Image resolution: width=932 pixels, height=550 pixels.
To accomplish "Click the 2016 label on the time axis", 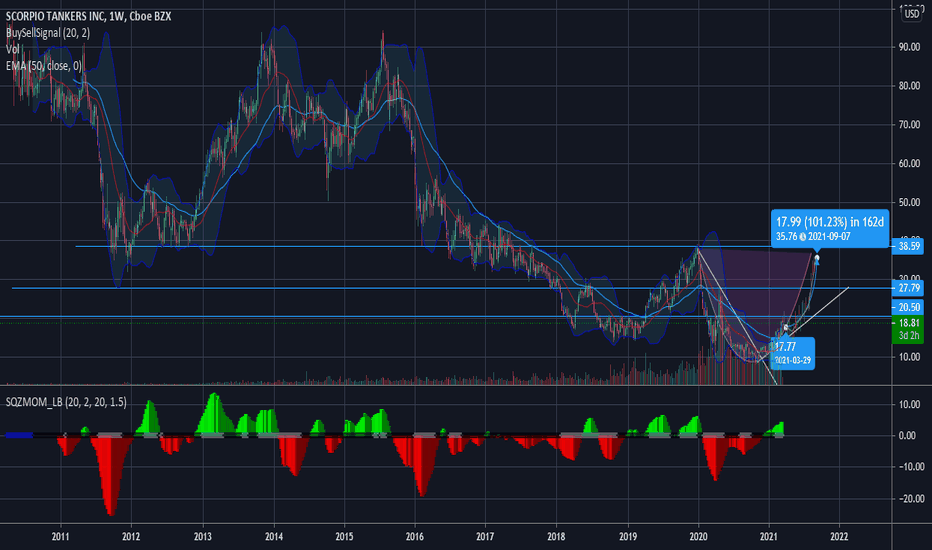I will coord(415,537).
